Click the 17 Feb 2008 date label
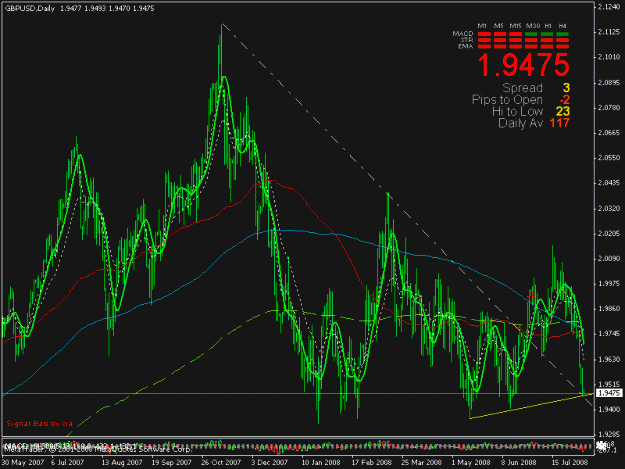The width and height of the screenshot is (625, 469). coord(371,462)
